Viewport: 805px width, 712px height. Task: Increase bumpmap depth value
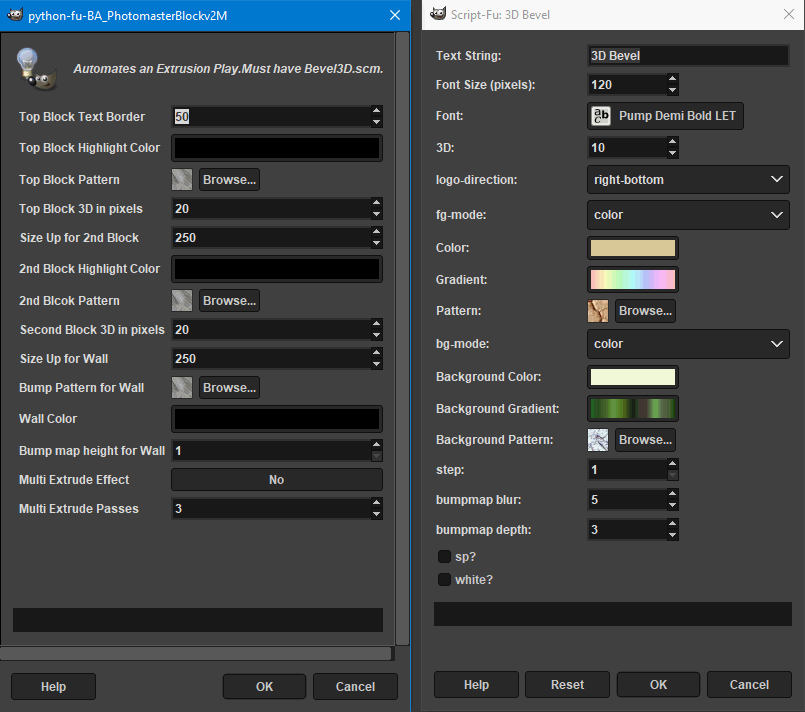tap(672, 524)
